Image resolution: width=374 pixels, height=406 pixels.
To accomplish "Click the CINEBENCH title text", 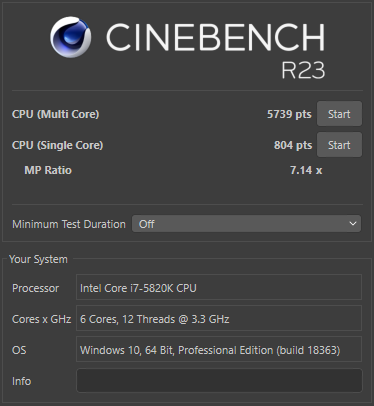I will click(215, 37).
